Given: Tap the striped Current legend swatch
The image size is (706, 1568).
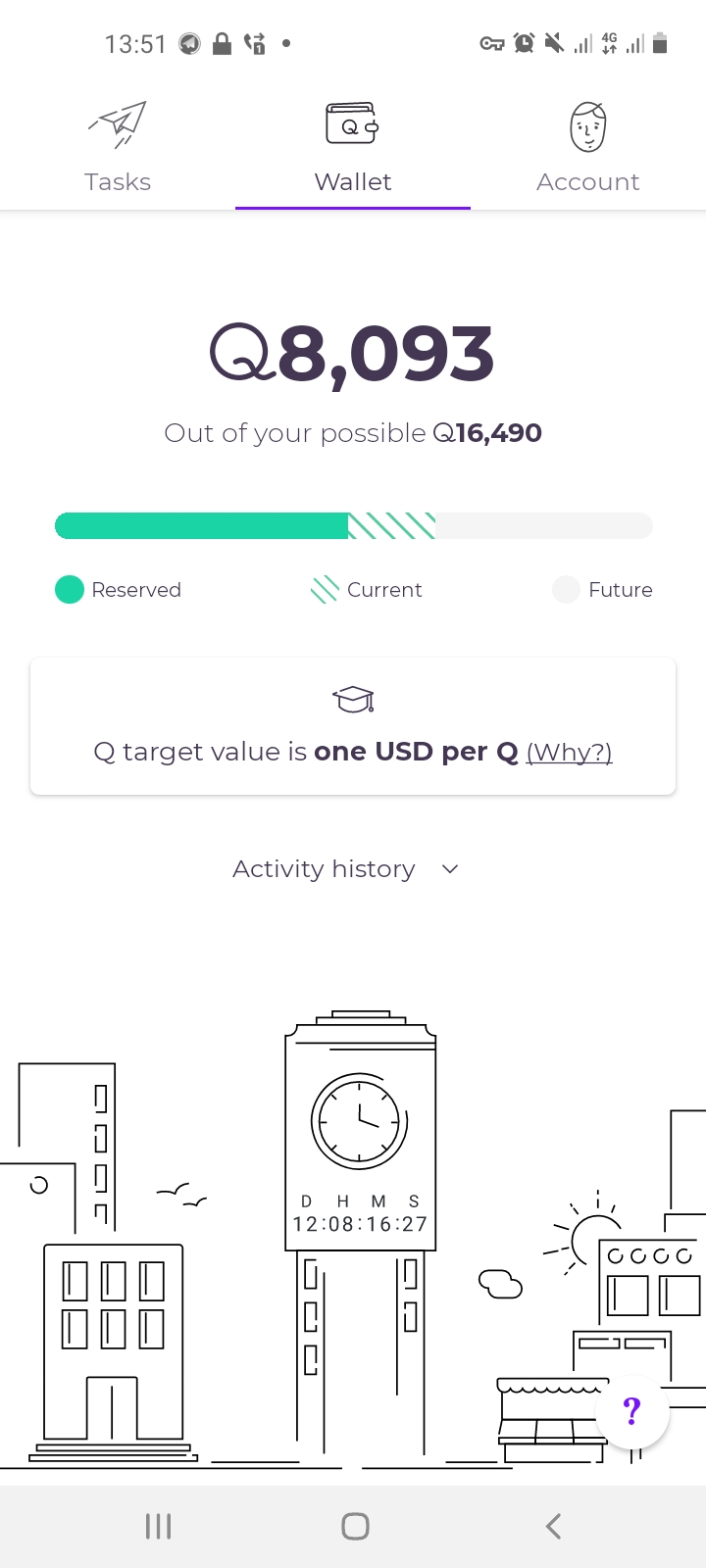Looking at the screenshot, I should point(325,589).
